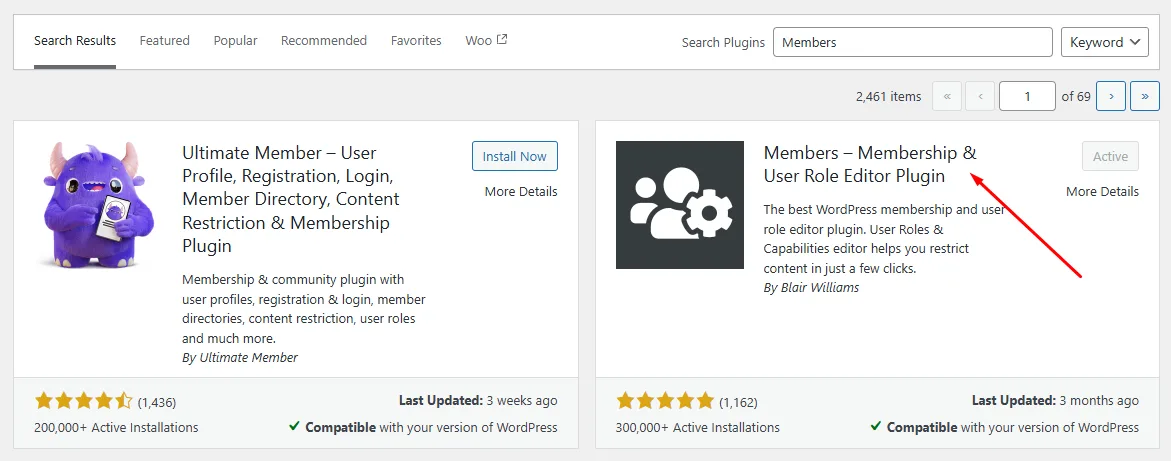Click the Search Plugins label

tap(723, 43)
